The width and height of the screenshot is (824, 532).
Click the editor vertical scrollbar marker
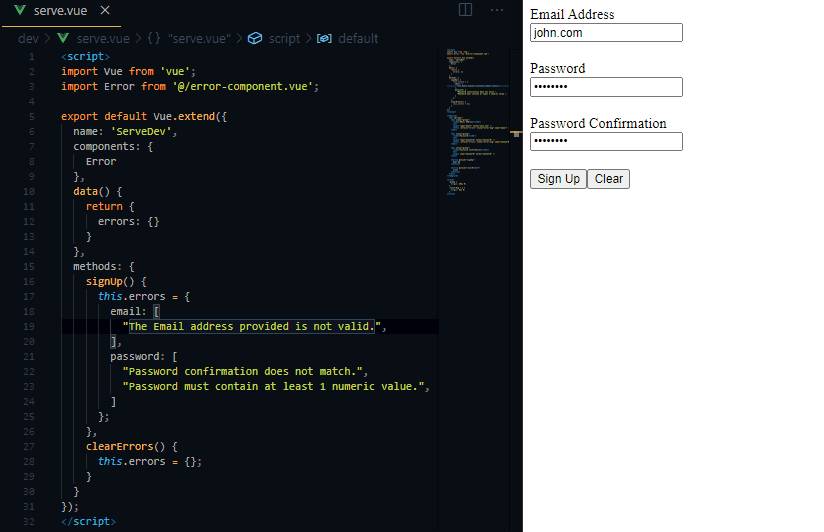tap(516, 134)
